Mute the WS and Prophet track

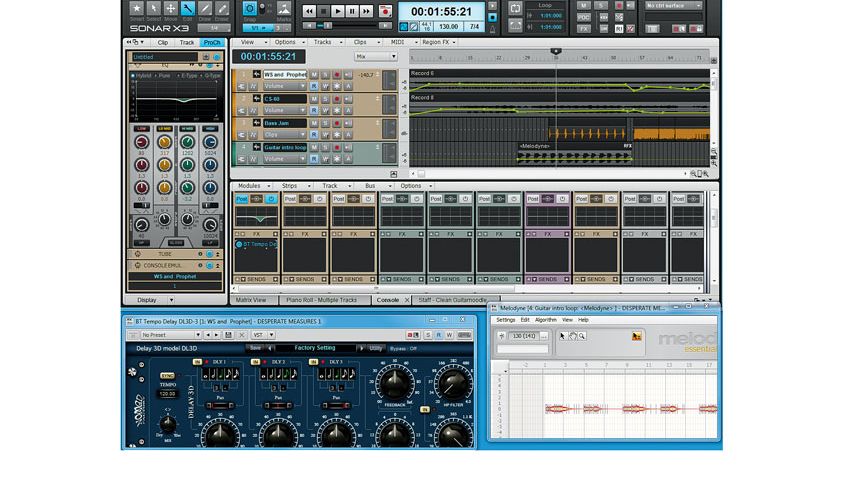coord(313,75)
